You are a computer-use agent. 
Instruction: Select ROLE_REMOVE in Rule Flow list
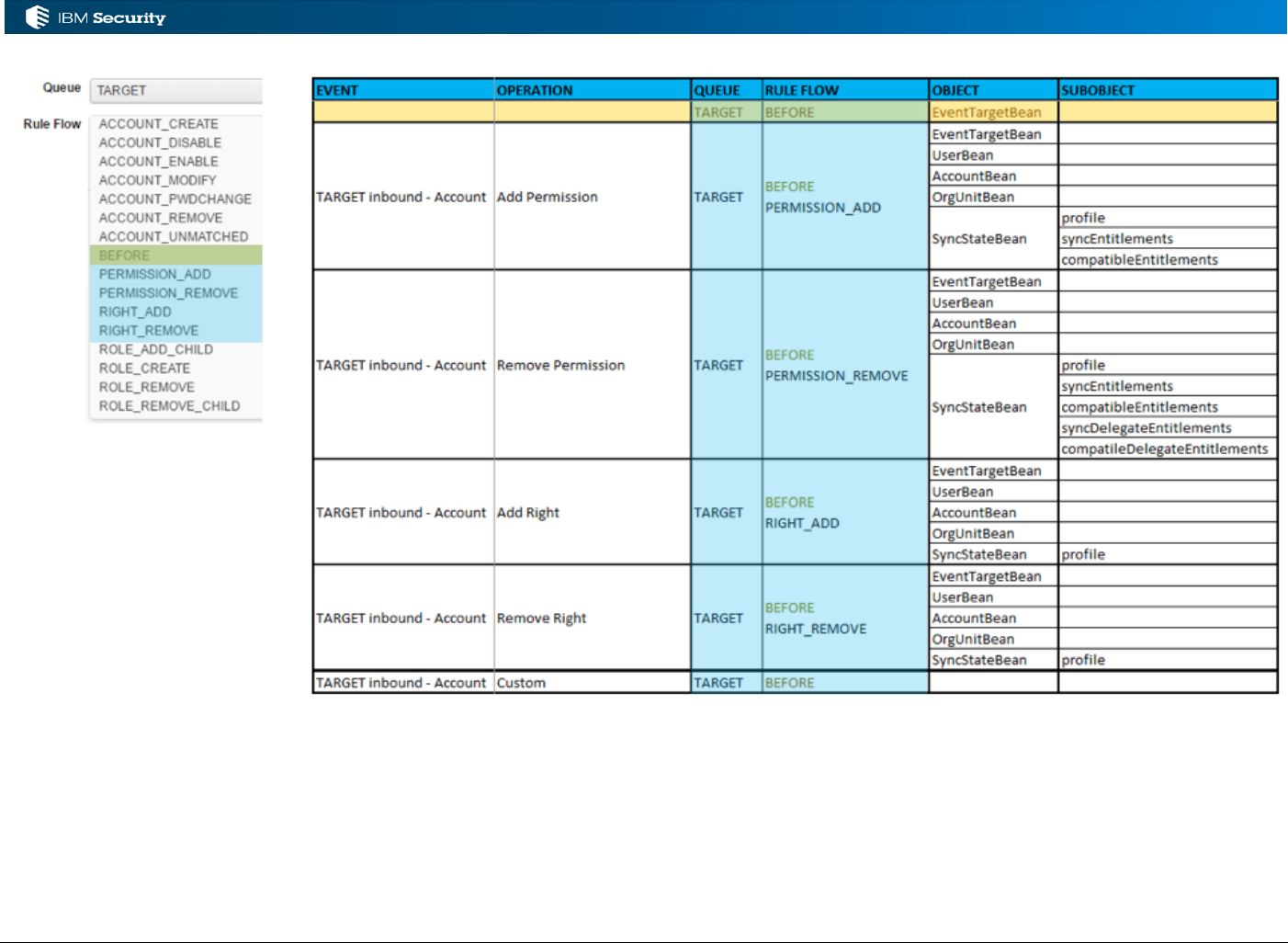(175, 387)
